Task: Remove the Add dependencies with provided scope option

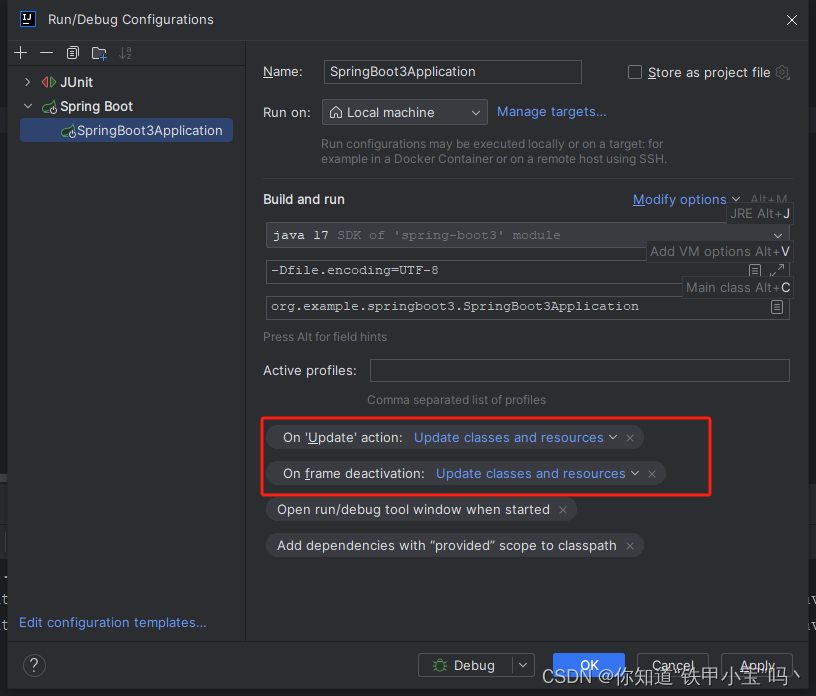Action: 630,546
